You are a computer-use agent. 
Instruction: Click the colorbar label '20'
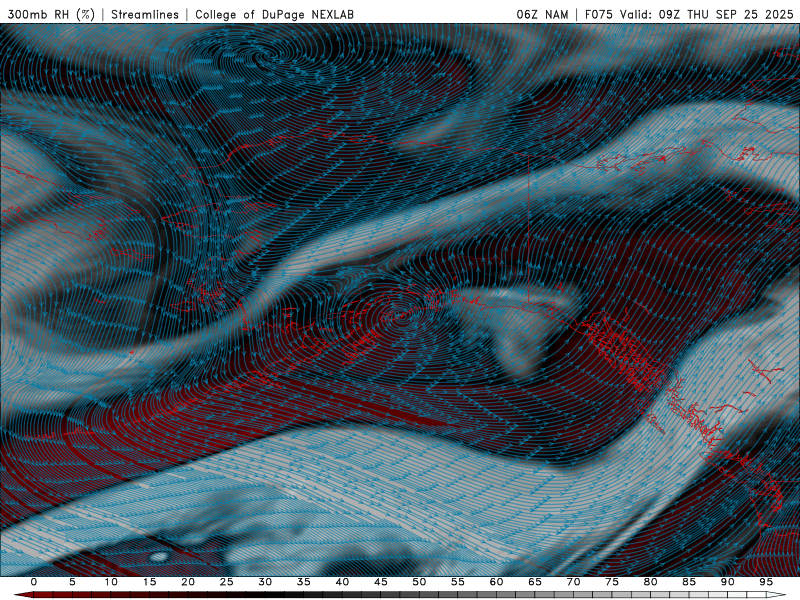click(188, 582)
